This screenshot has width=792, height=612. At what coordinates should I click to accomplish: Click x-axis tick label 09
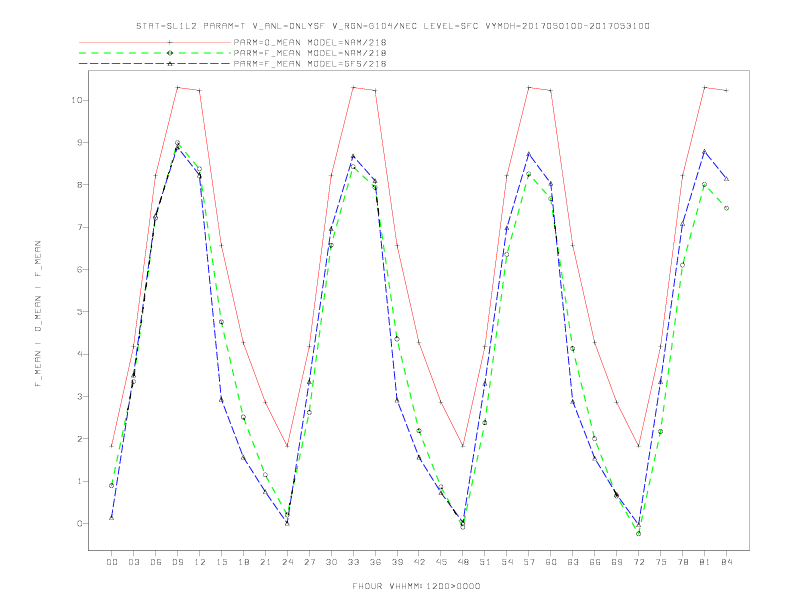point(177,562)
